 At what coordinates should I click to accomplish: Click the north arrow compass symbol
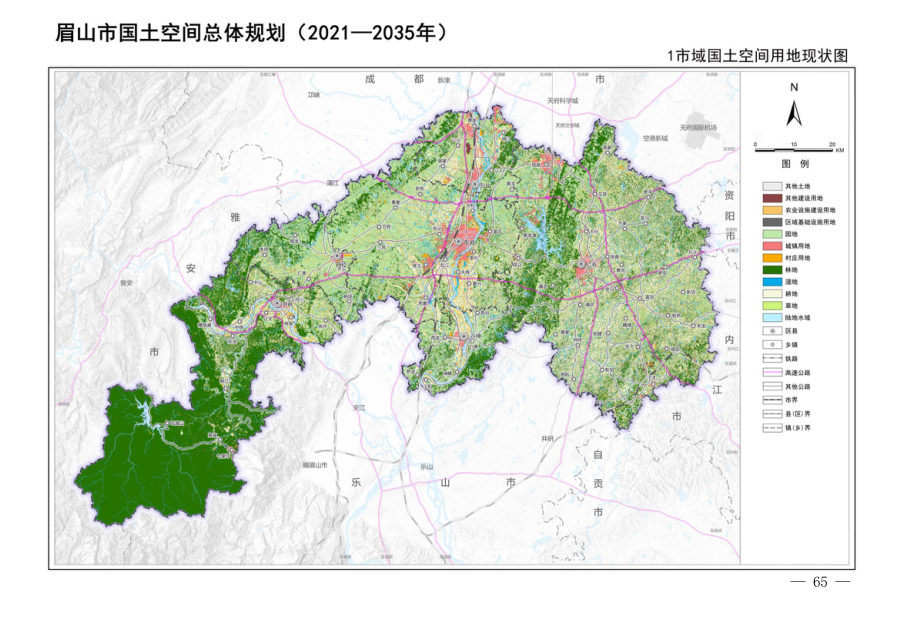click(794, 113)
